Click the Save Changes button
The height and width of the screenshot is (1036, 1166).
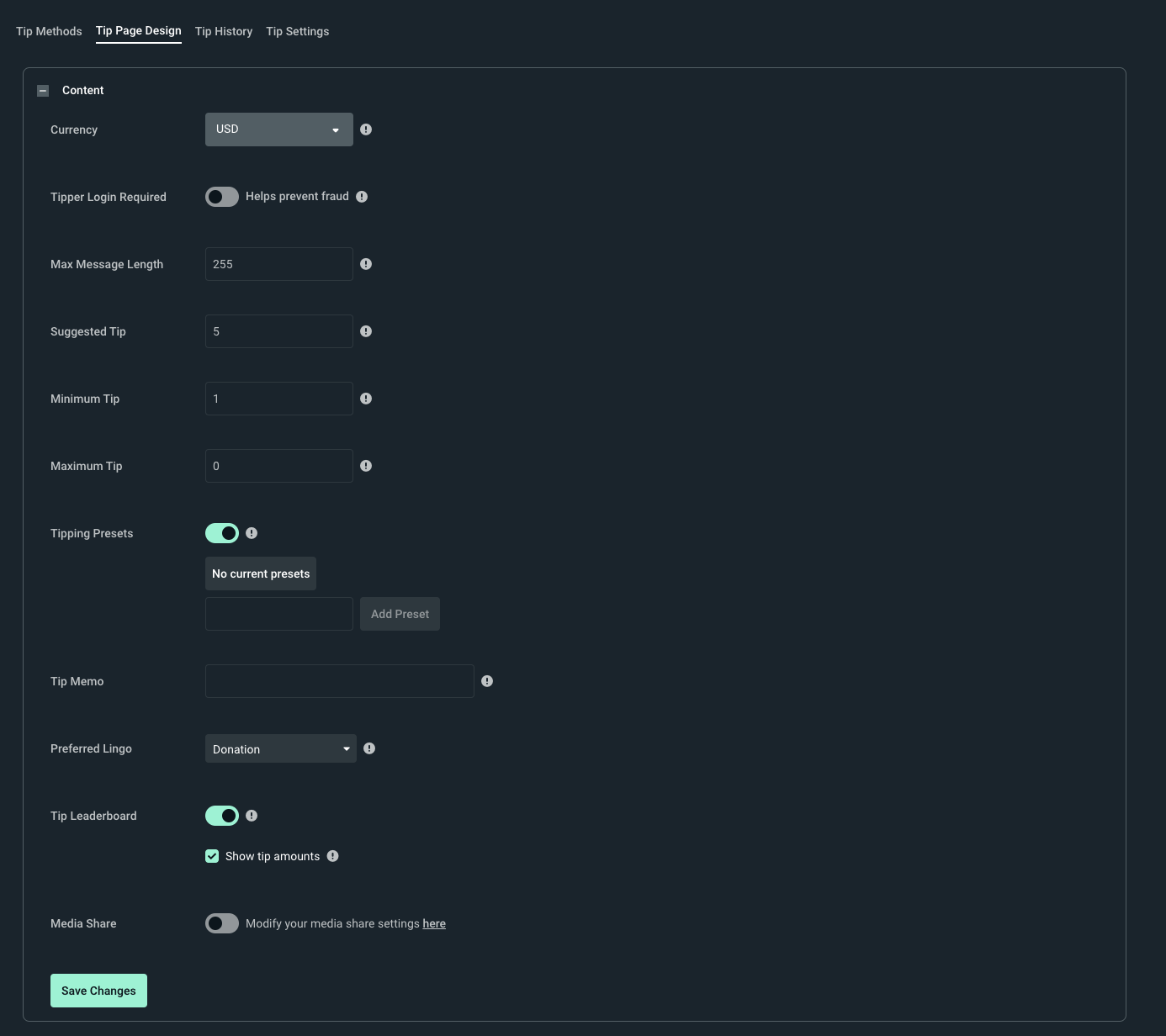click(x=98, y=990)
